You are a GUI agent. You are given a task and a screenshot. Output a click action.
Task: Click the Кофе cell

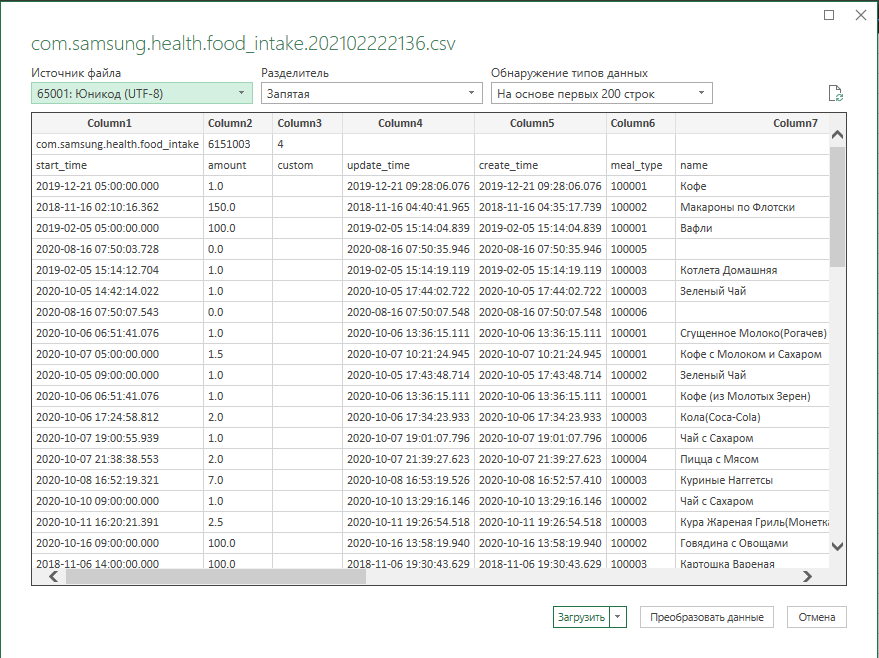(x=752, y=186)
